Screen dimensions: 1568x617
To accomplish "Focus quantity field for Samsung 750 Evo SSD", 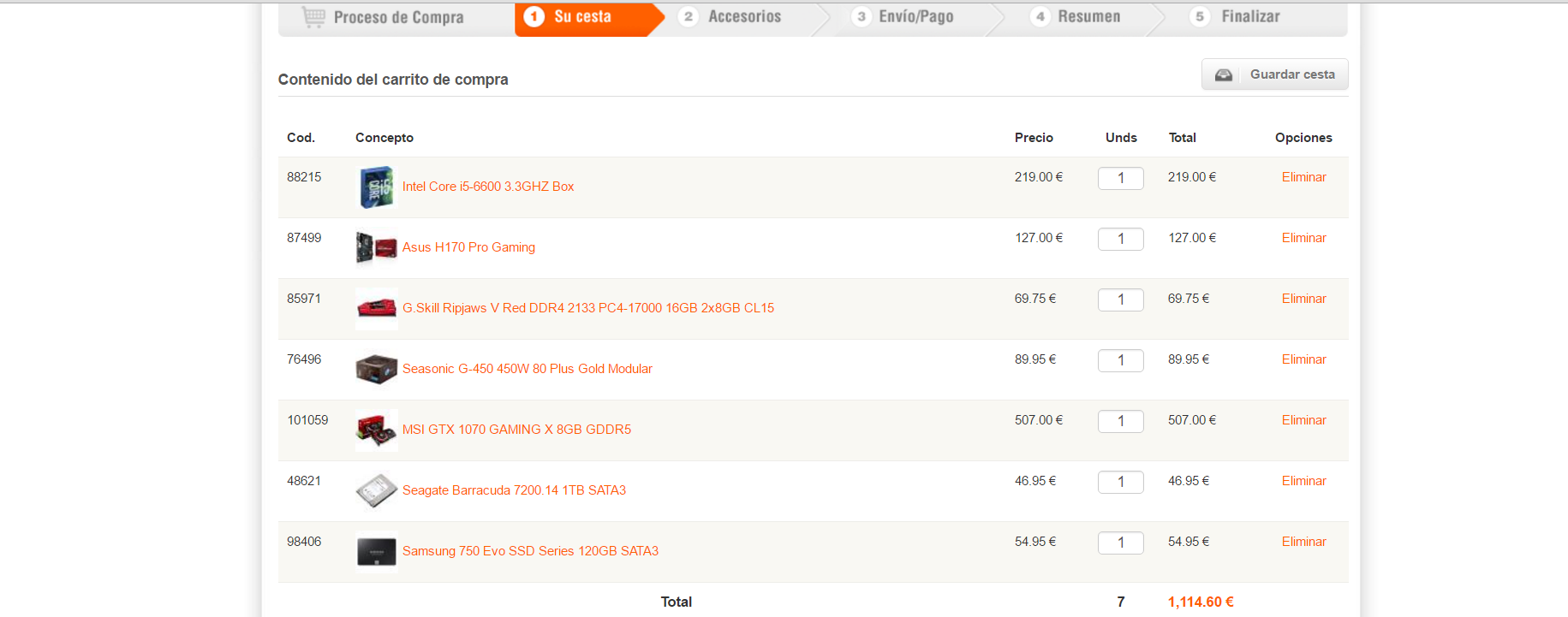I will tap(1121, 543).
